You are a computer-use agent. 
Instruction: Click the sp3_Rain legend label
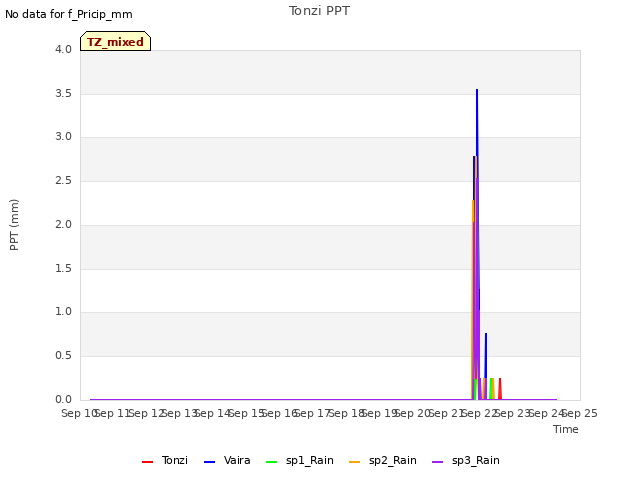(476, 460)
